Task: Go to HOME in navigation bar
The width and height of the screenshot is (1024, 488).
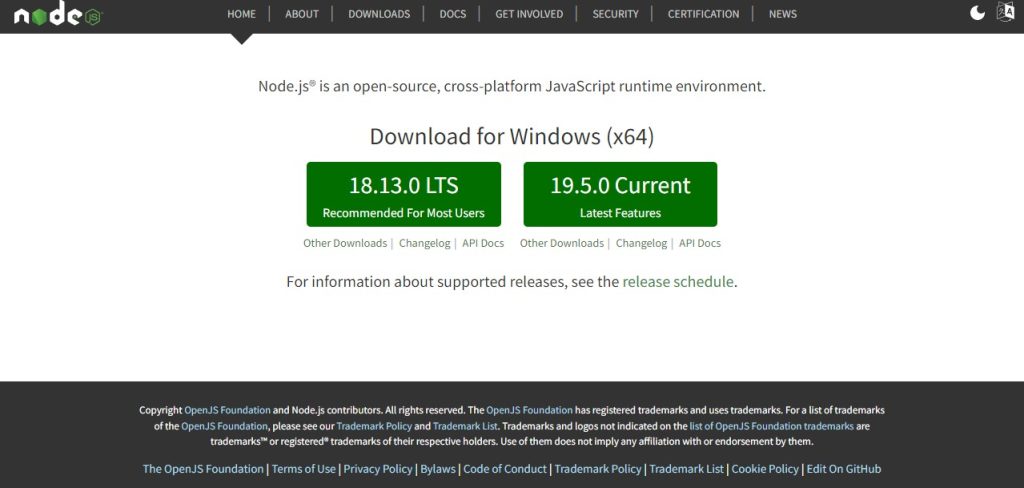Action: [242, 14]
